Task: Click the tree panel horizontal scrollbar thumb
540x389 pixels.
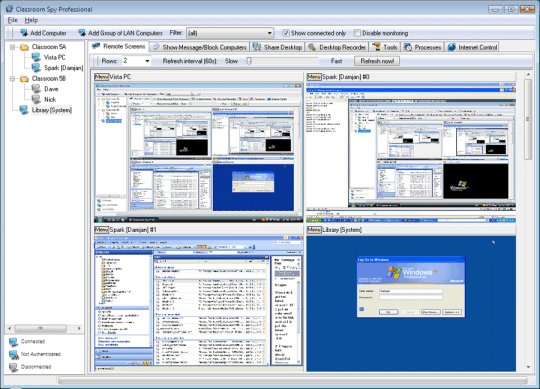Action: (41, 329)
